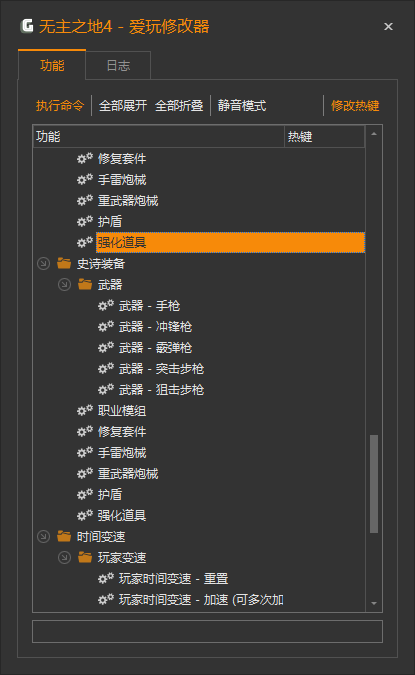
Task: Select the 功能 tab
Action: coord(52,65)
